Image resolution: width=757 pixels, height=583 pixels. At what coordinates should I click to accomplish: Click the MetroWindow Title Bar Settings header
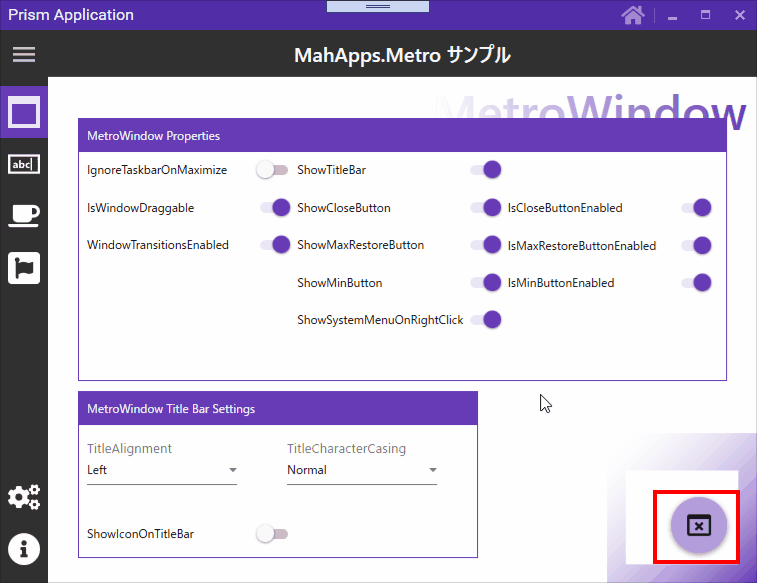point(278,409)
